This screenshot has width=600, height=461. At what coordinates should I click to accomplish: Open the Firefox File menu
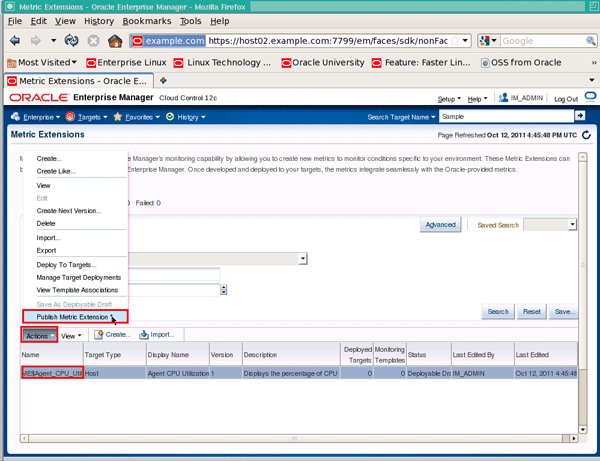pyautogui.click(x=15, y=21)
